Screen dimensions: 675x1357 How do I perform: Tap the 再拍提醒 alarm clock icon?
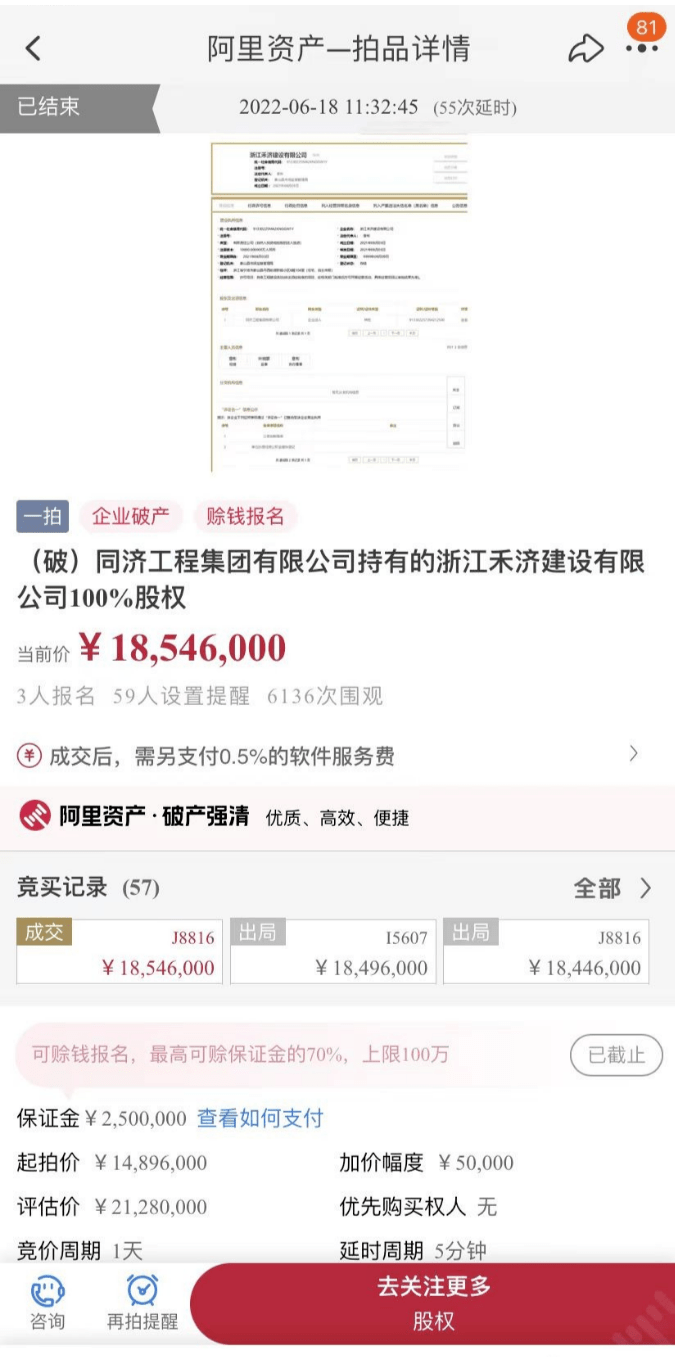tap(142, 1291)
